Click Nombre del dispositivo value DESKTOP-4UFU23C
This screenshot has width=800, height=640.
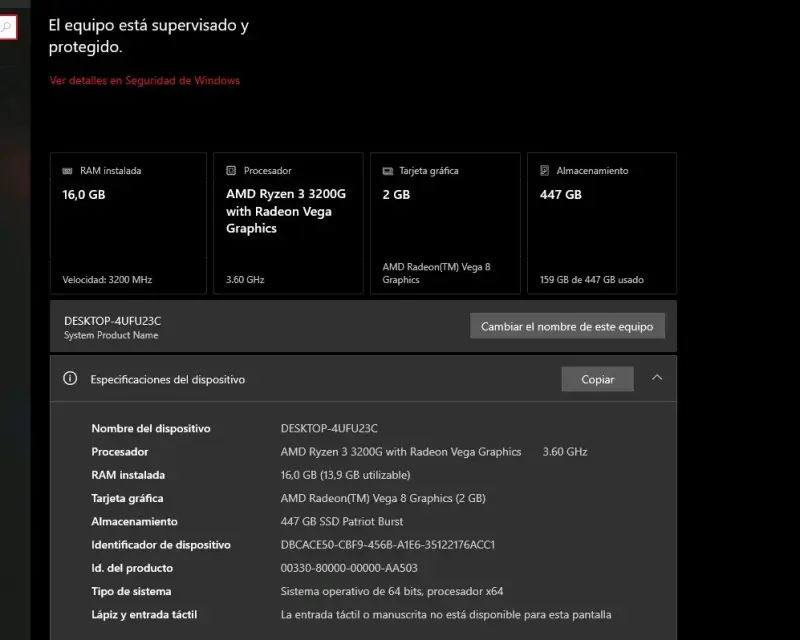point(329,428)
